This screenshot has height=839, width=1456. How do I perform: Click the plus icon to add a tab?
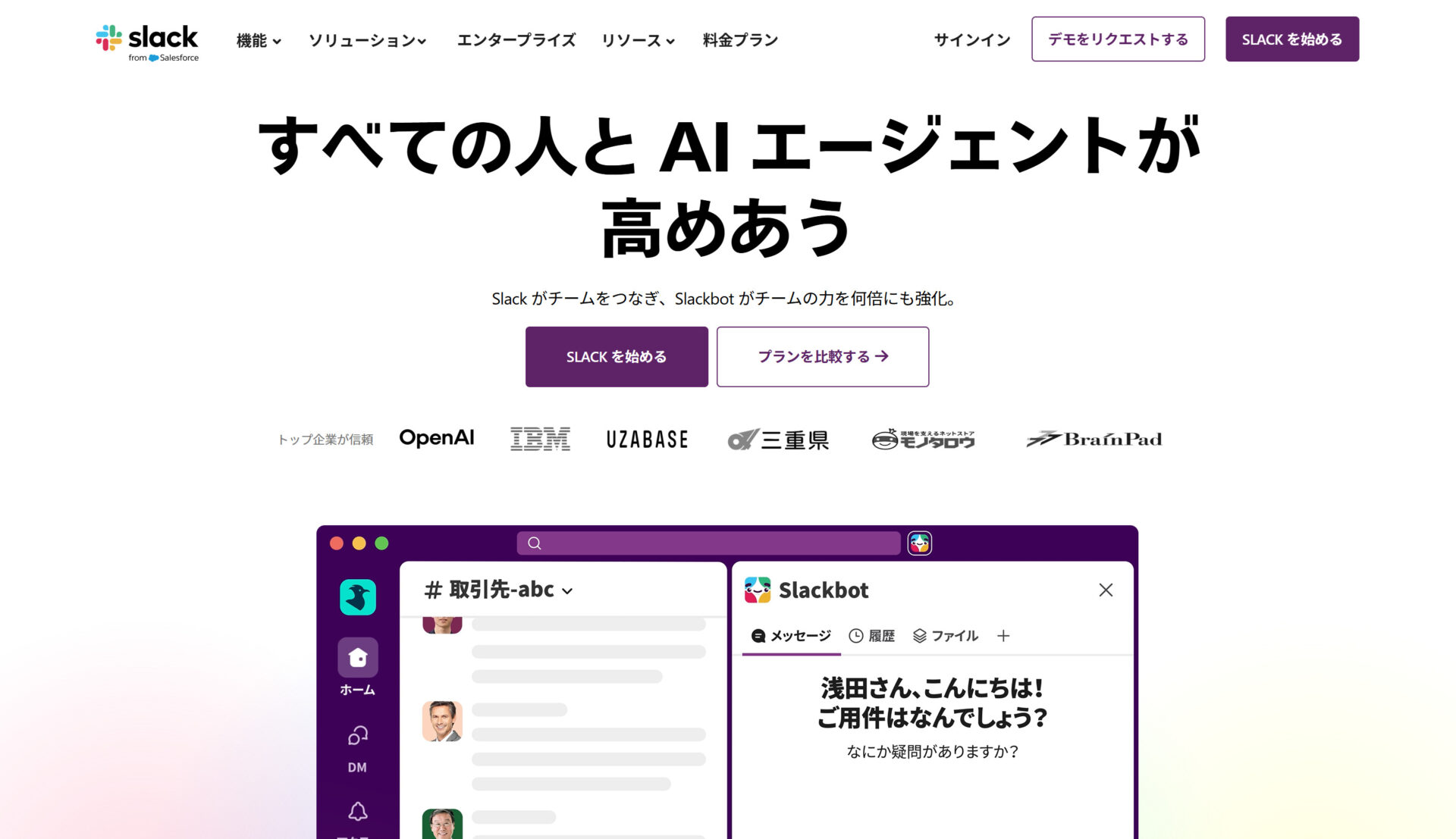click(1003, 636)
